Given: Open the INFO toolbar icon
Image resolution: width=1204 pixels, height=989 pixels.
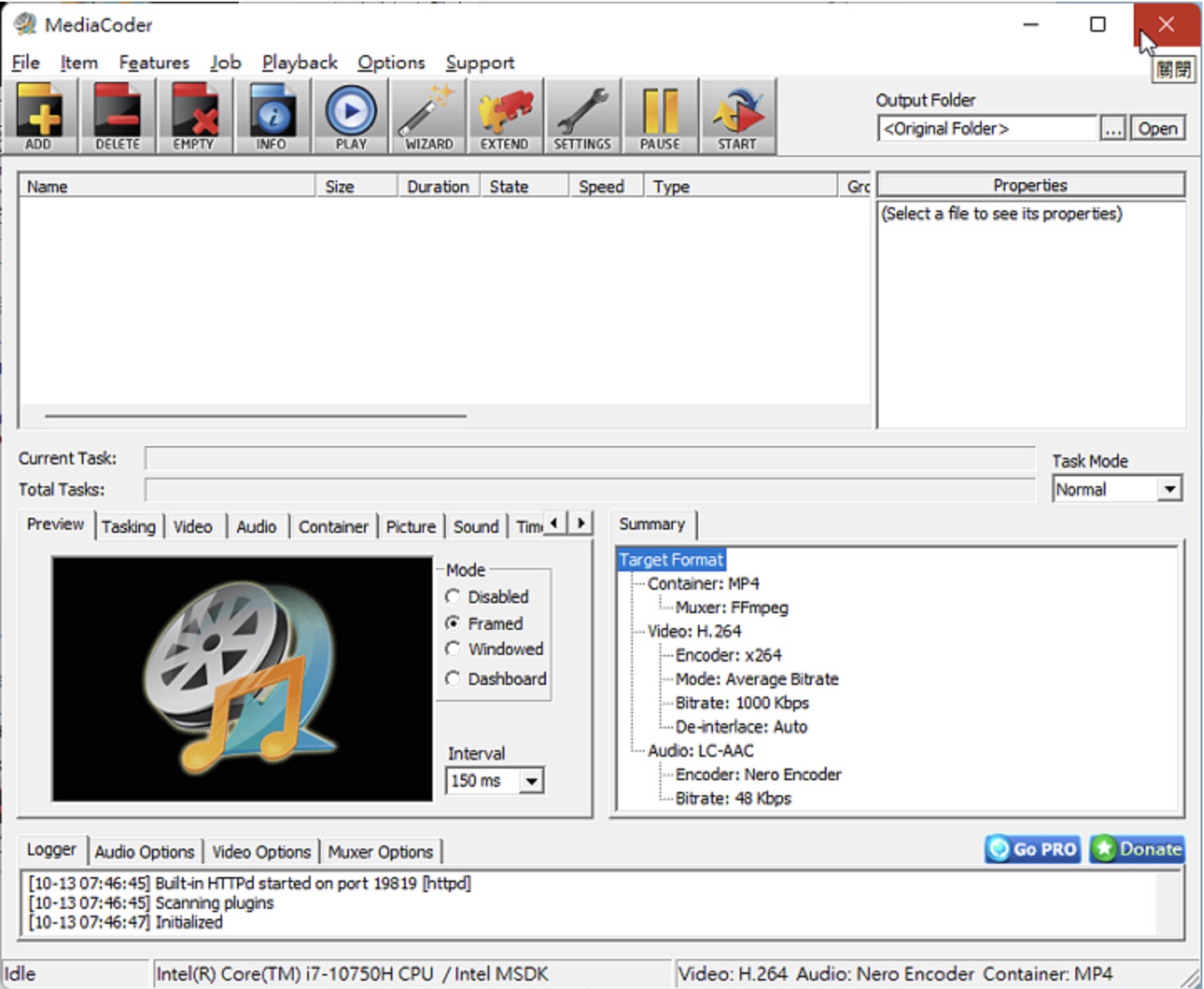Looking at the screenshot, I should pos(271,116).
